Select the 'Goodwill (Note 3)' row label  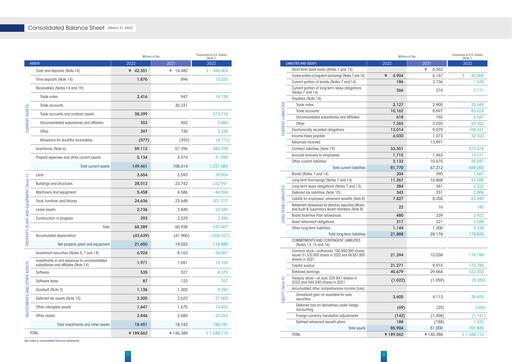49,289
